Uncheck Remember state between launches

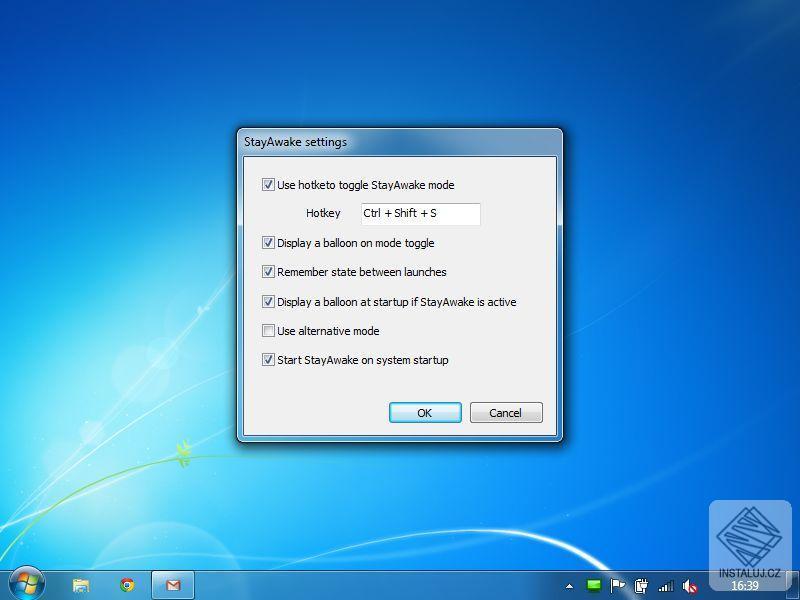pyautogui.click(x=268, y=272)
